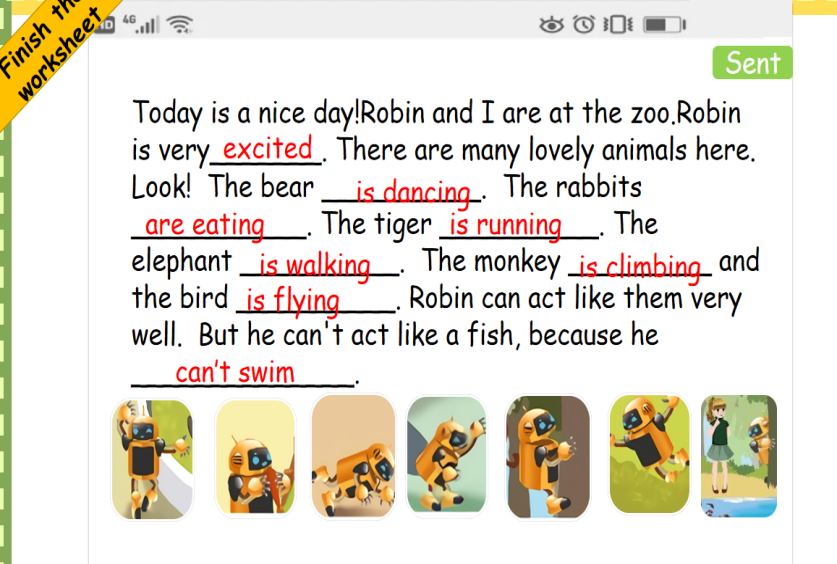
Task: Select the robot walking on path picture
Action: tap(152, 459)
